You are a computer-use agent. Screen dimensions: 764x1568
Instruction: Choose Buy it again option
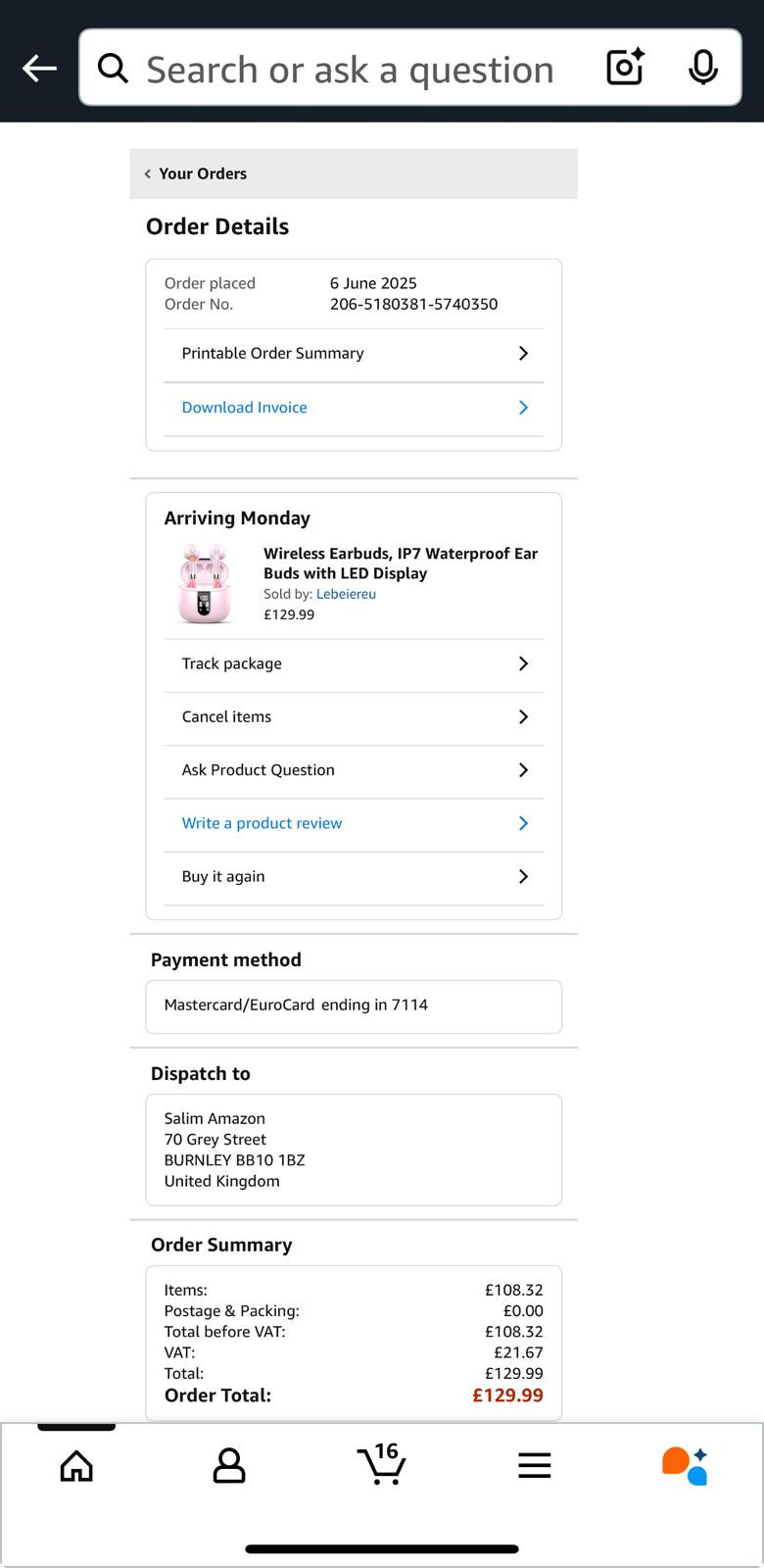click(354, 877)
